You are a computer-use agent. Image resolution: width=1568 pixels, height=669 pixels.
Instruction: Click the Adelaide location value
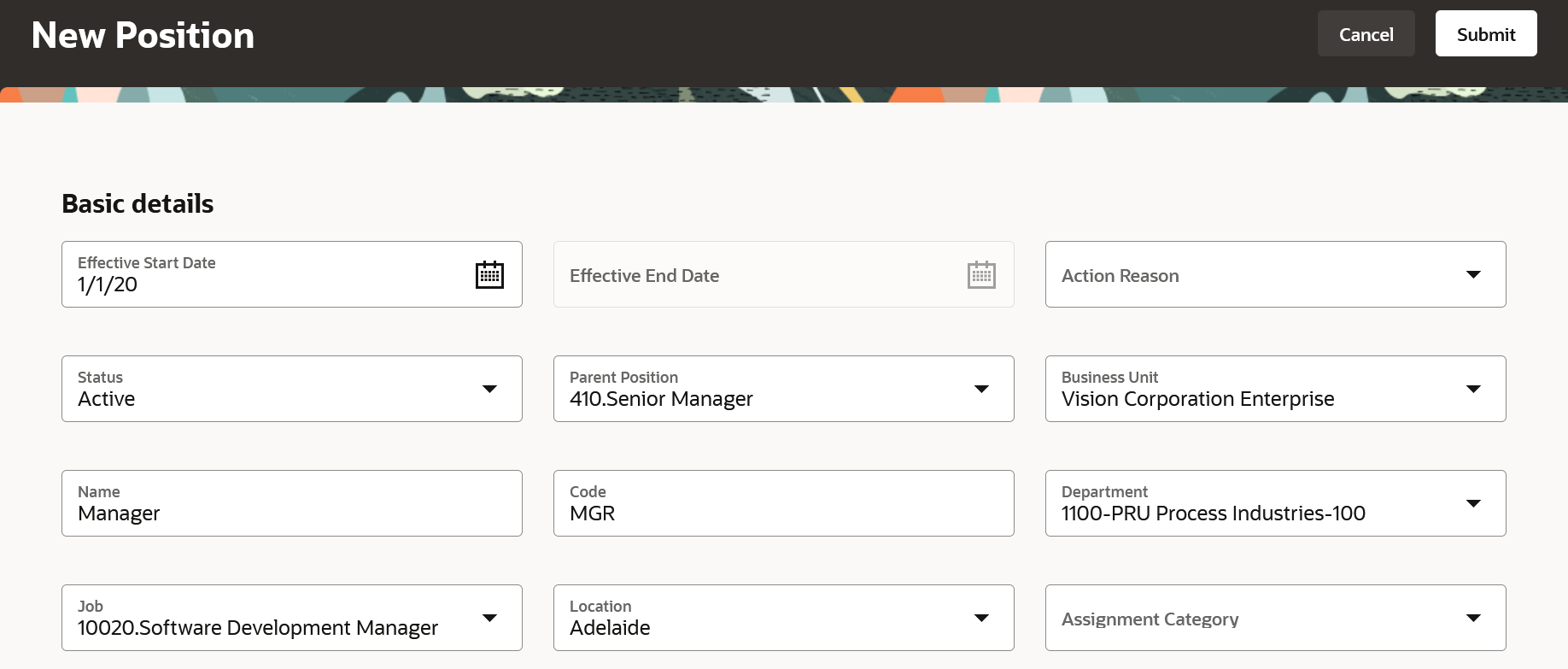(610, 628)
